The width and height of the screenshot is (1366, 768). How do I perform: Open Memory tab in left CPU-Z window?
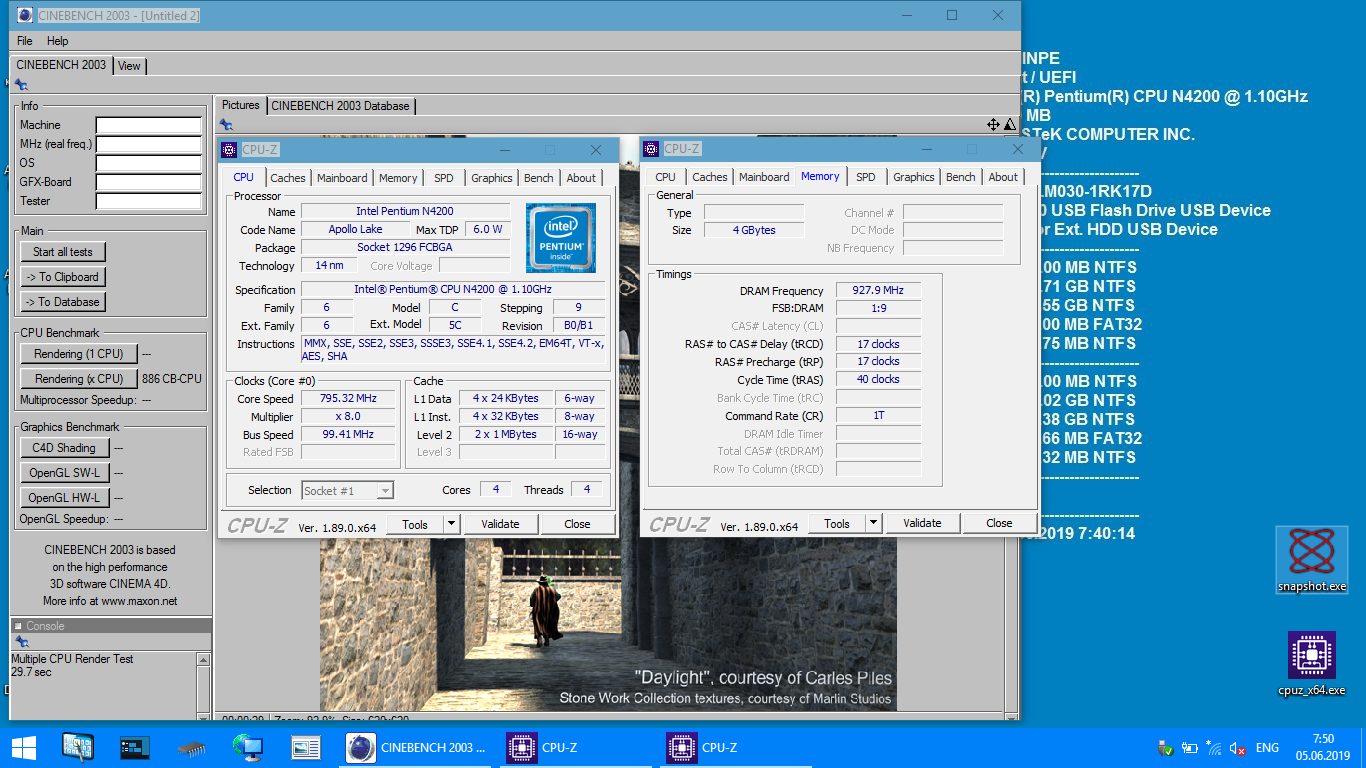pyautogui.click(x=398, y=178)
